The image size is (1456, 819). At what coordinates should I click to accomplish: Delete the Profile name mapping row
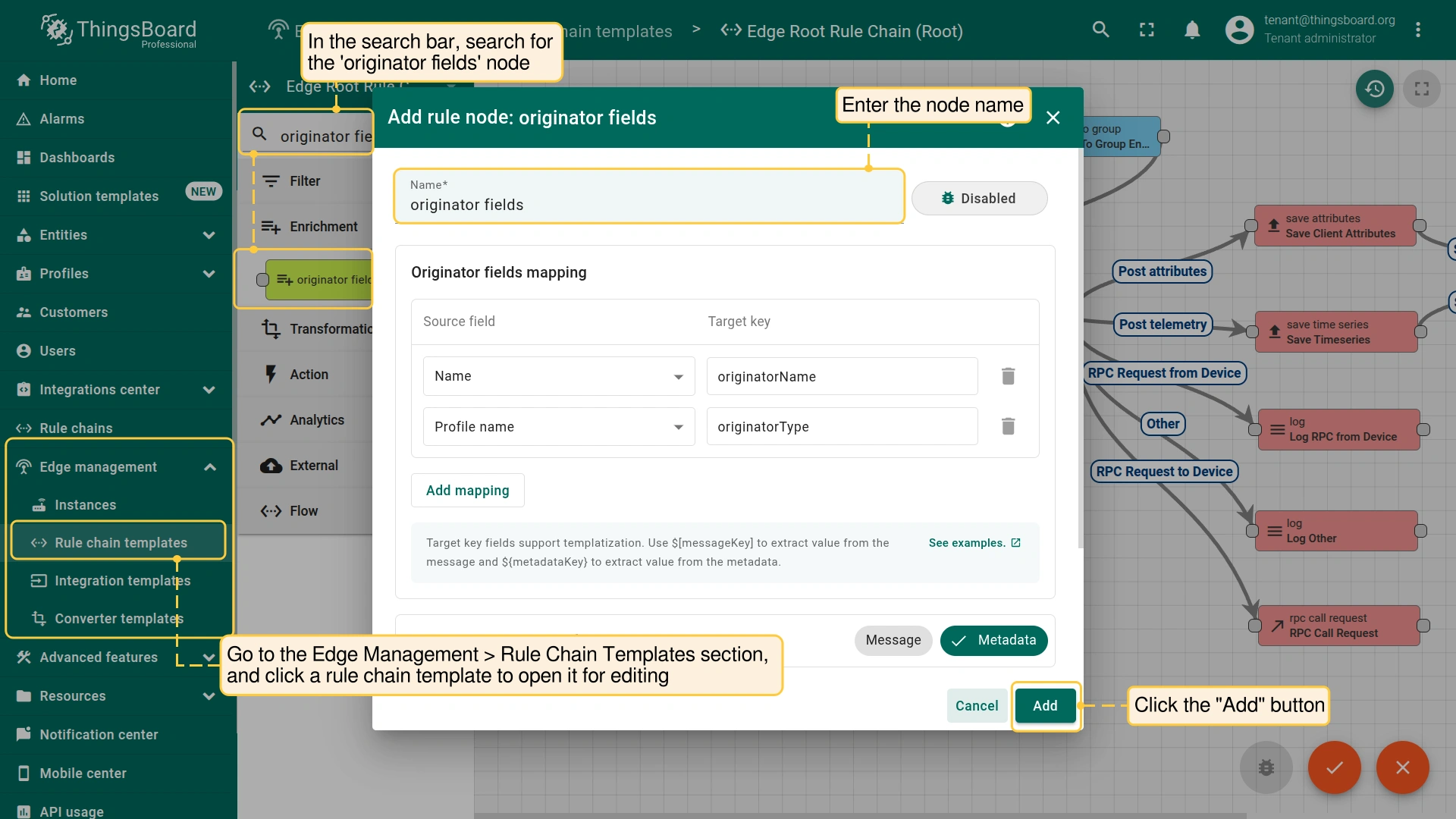click(x=1008, y=426)
